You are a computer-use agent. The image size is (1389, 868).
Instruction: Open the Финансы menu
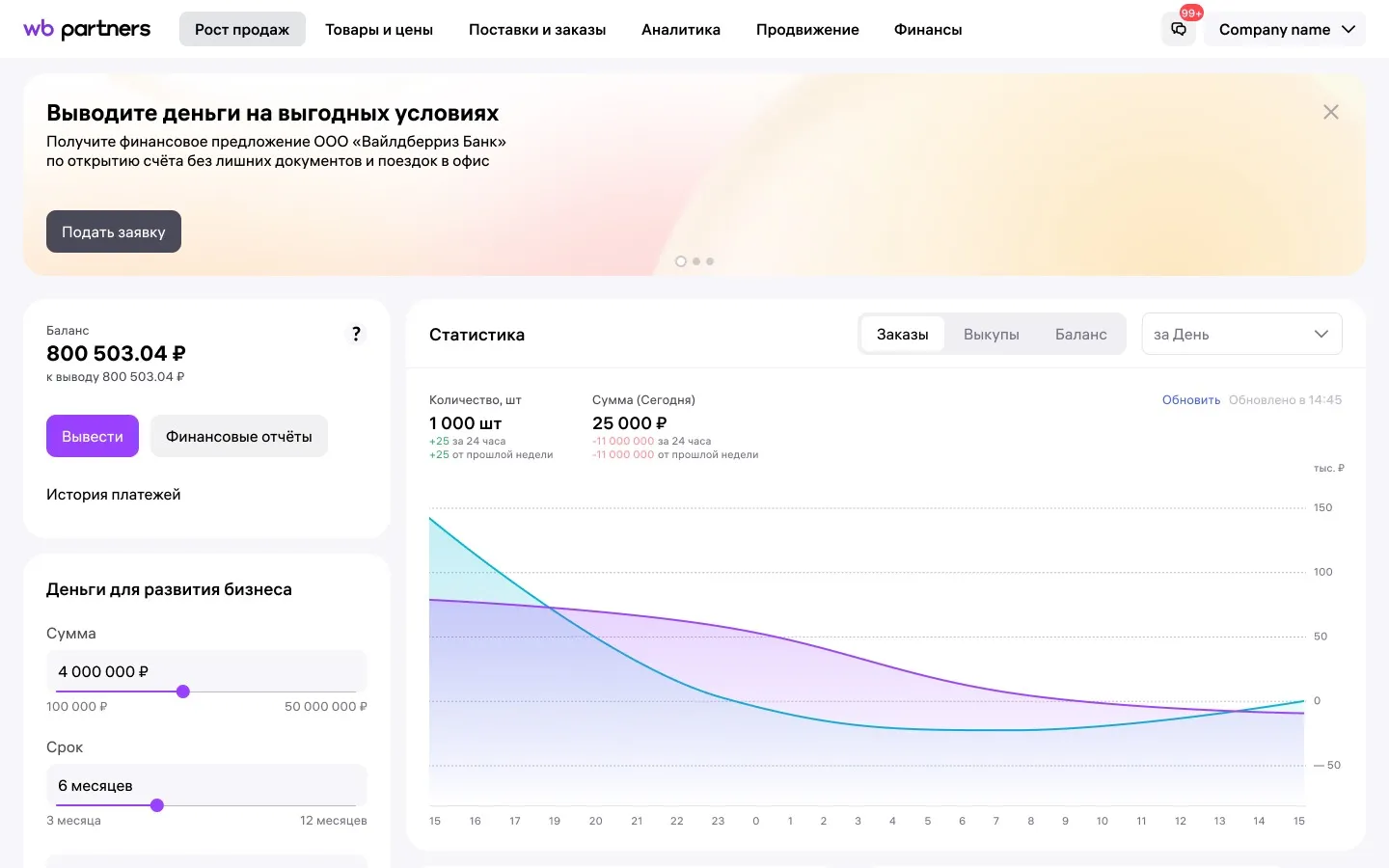tap(928, 30)
